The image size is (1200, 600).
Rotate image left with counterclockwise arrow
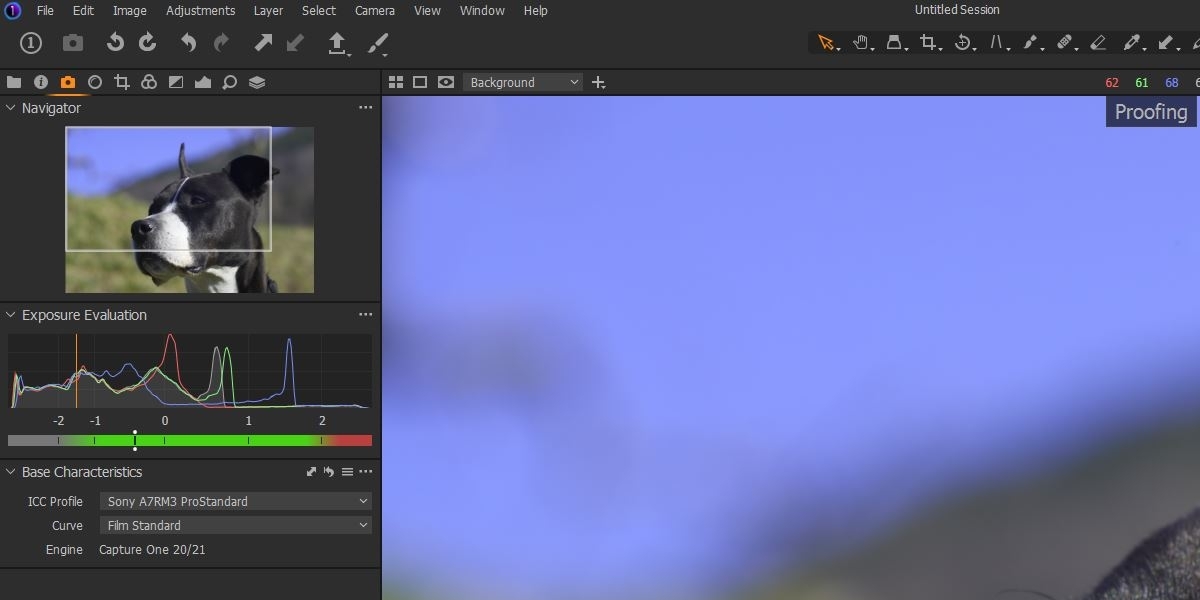coord(115,42)
